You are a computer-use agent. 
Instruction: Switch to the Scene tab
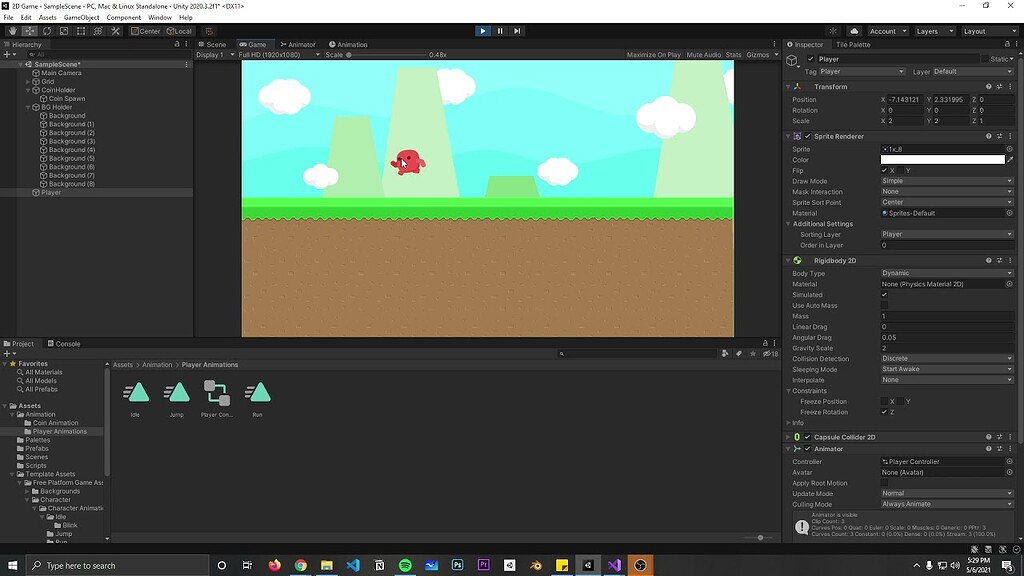(x=215, y=44)
